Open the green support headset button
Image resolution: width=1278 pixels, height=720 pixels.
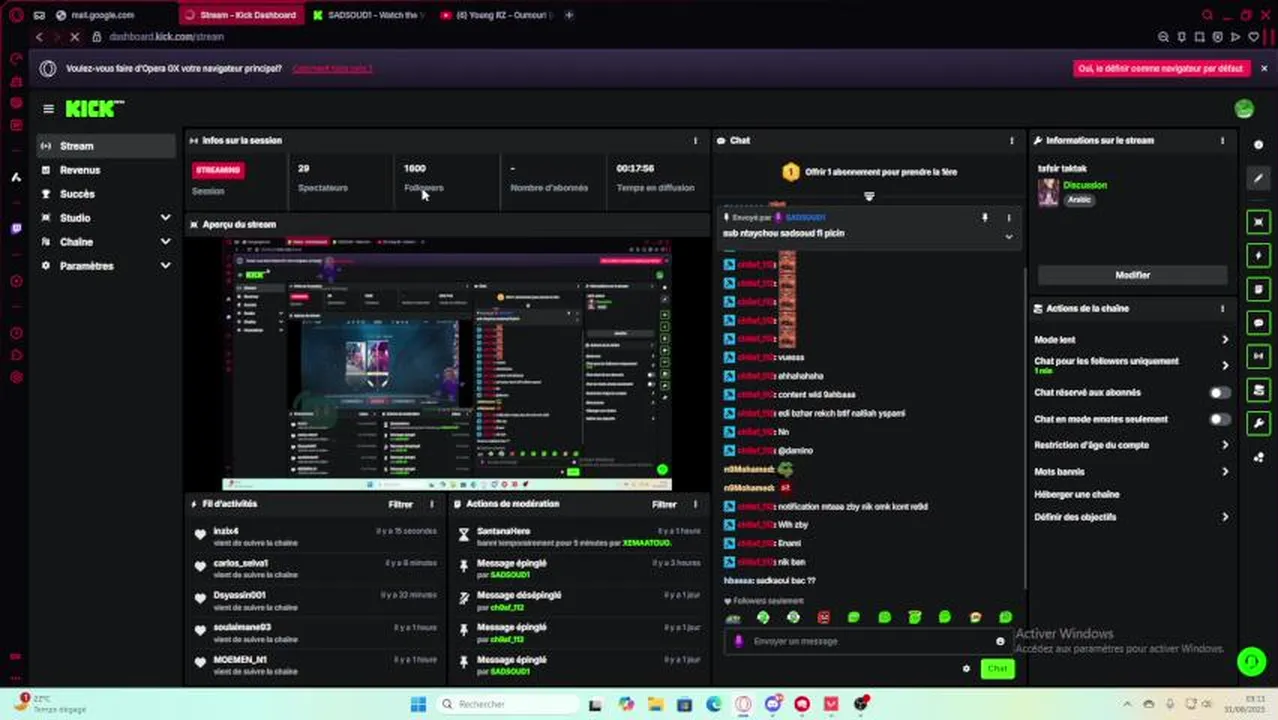tap(1250, 661)
